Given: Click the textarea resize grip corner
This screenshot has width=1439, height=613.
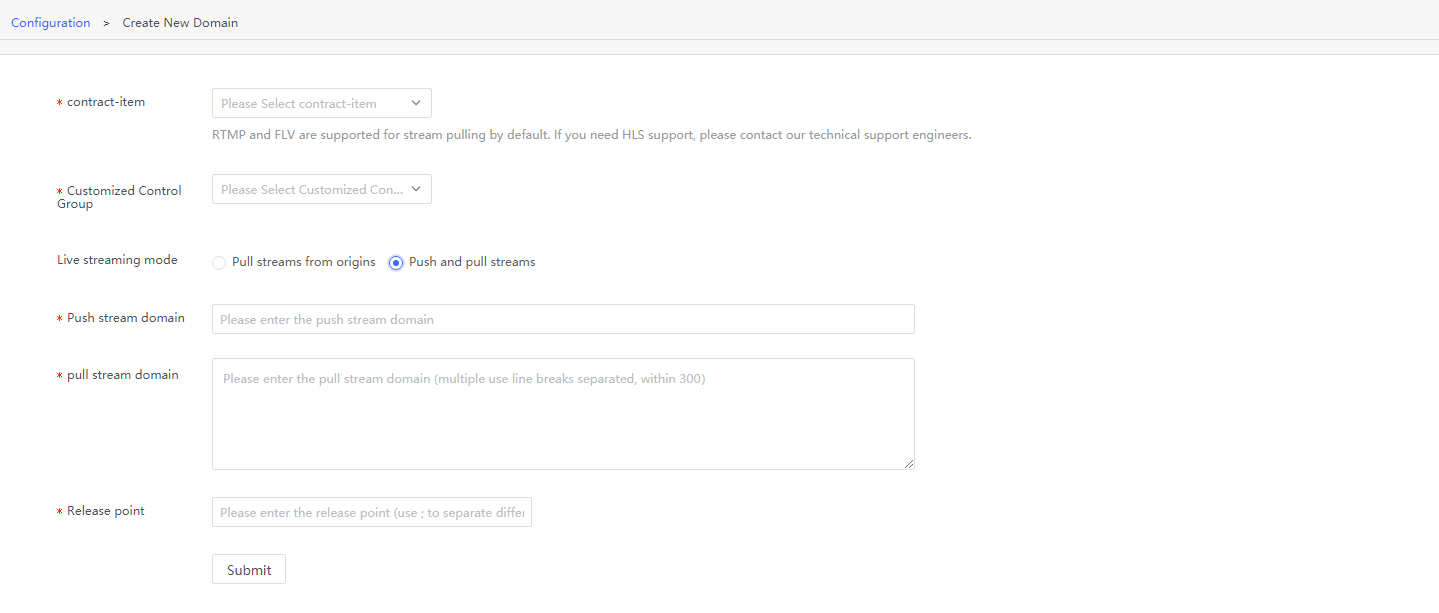Looking at the screenshot, I should click(x=909, y=464).
